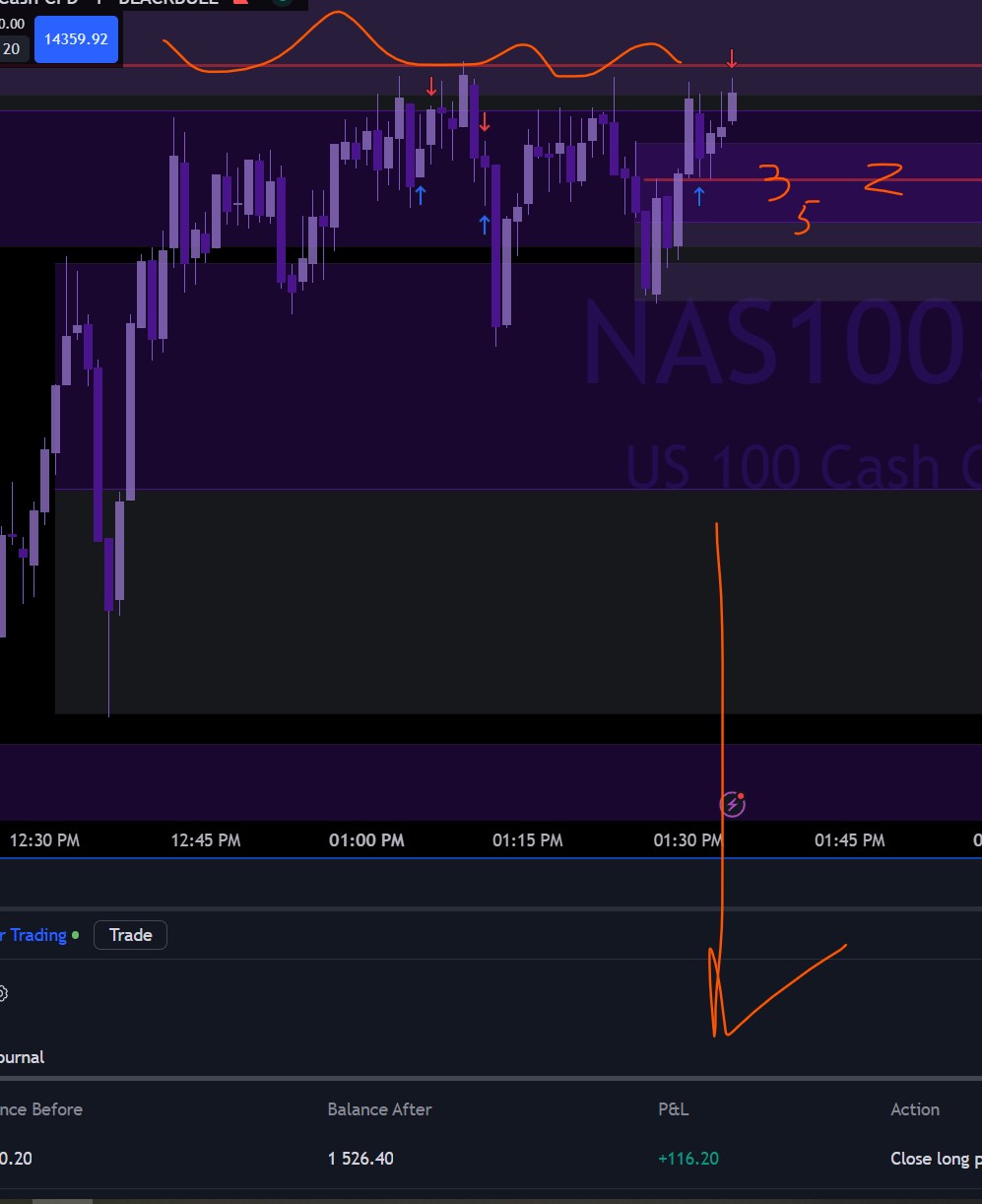Viewport: 982px width, 1204px height.
Task: Click the quantity 20 field
Action: 14,48
